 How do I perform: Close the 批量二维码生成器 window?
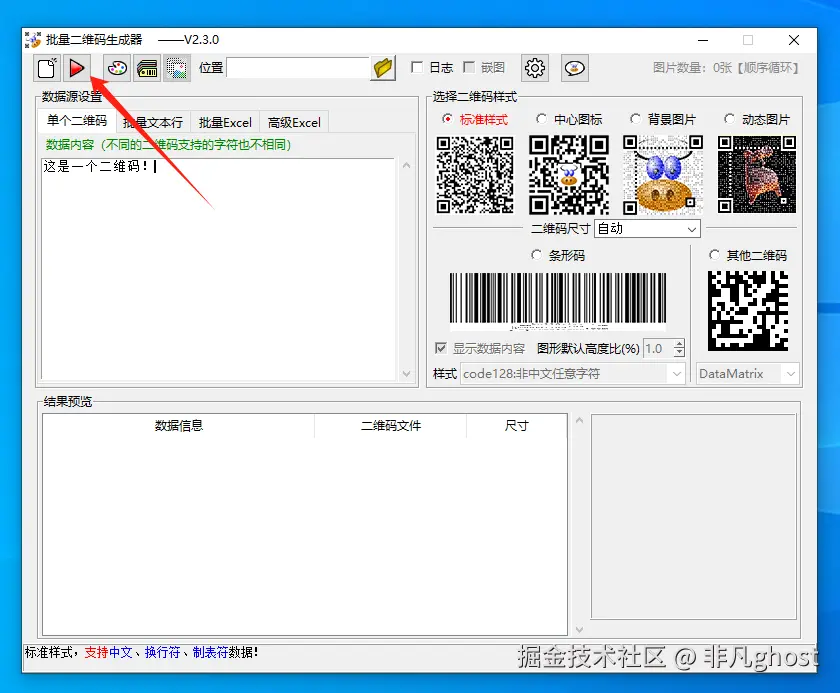click(x=794, y=40)
